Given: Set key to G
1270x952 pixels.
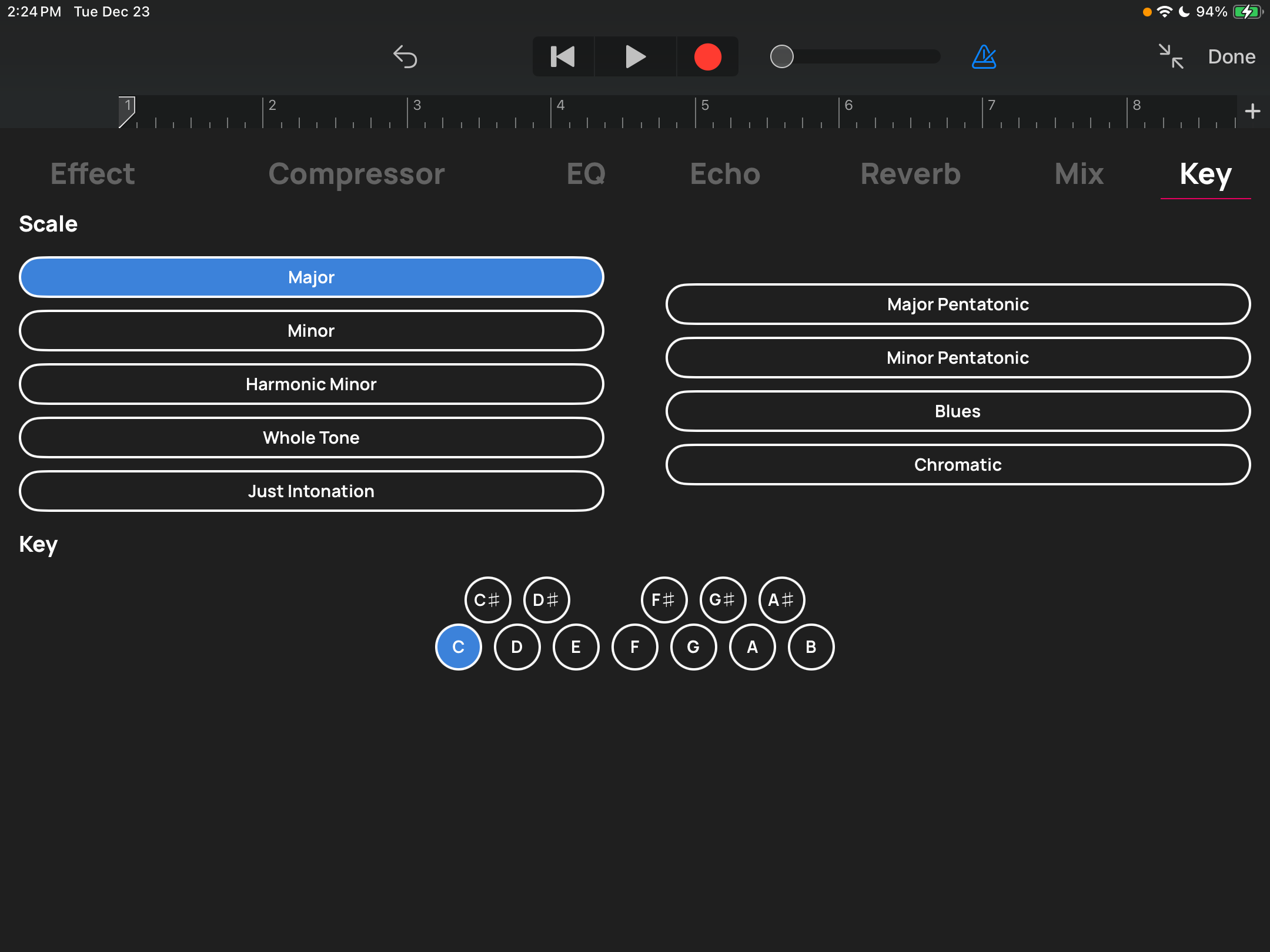Looking at the screenshot, I should (693, 647).
